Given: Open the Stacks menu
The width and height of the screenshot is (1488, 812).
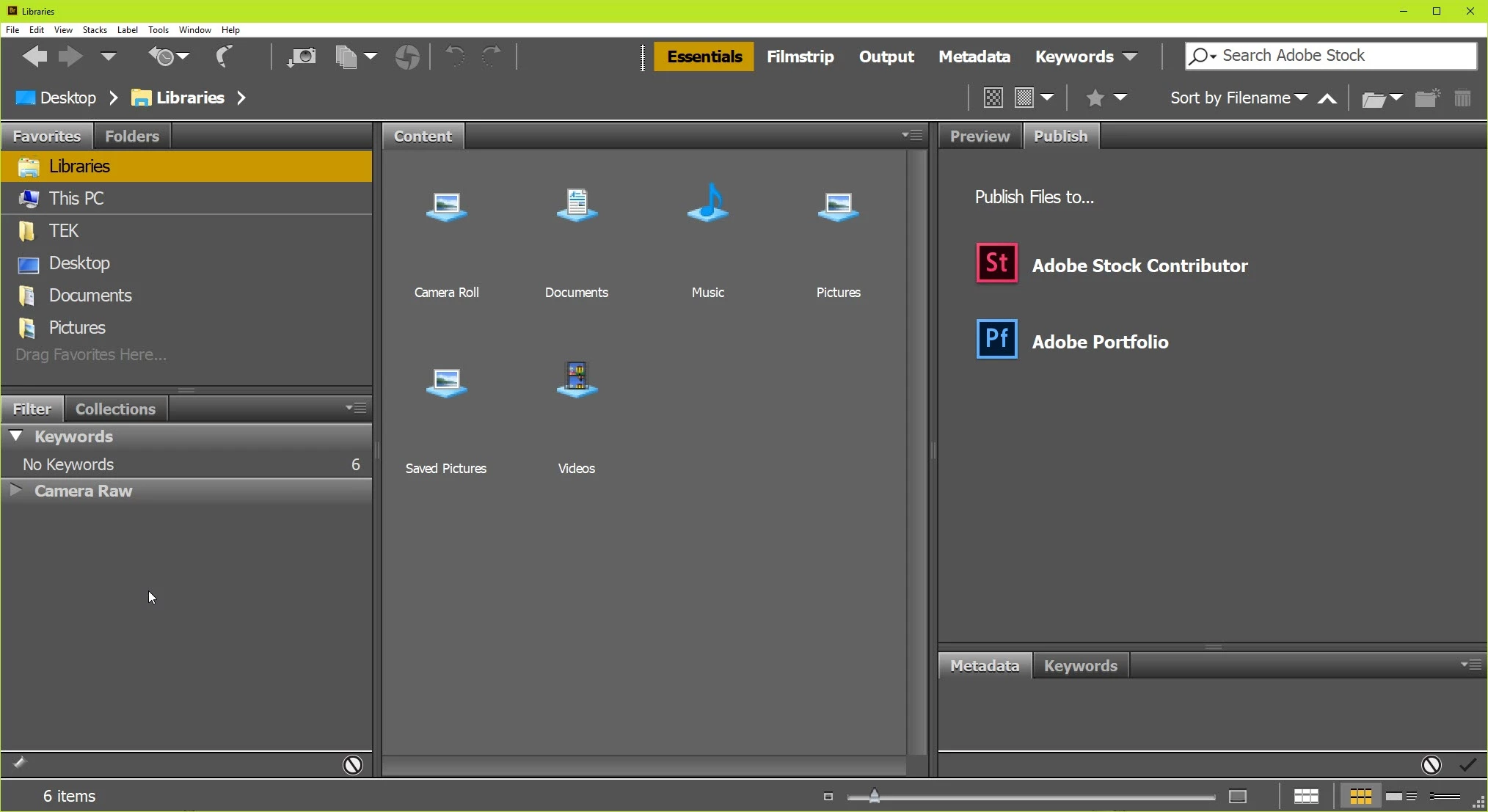Looking at the screenshot, I should (95, 30).
